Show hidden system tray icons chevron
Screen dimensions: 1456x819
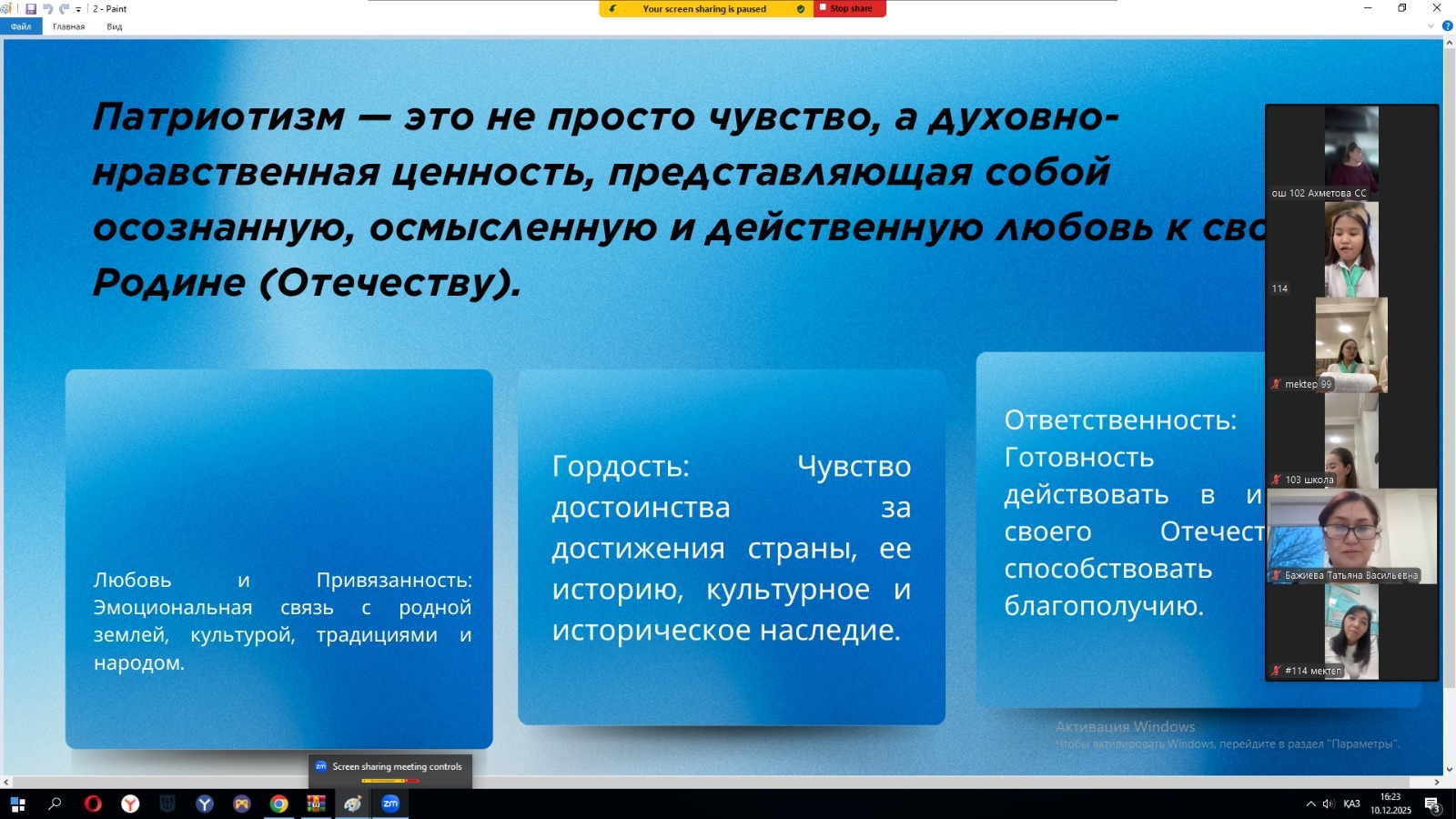[1310, 804]
